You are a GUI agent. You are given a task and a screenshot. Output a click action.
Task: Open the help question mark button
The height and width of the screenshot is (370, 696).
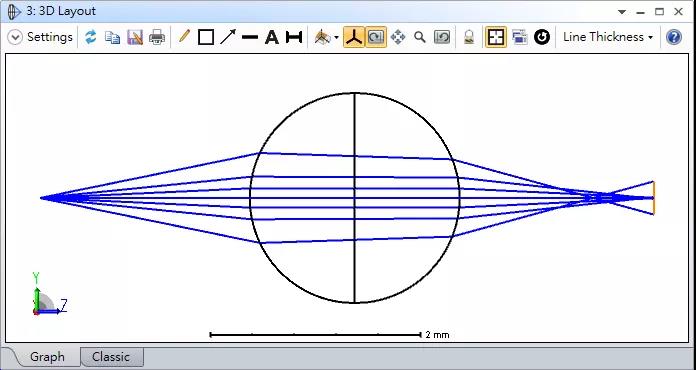pos(674,37)
